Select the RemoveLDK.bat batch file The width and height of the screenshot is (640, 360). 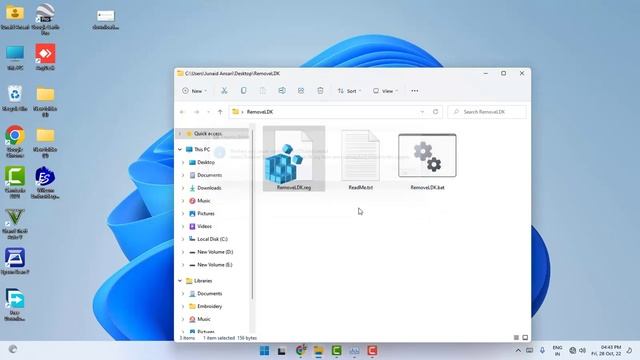(x=427, y=161)
